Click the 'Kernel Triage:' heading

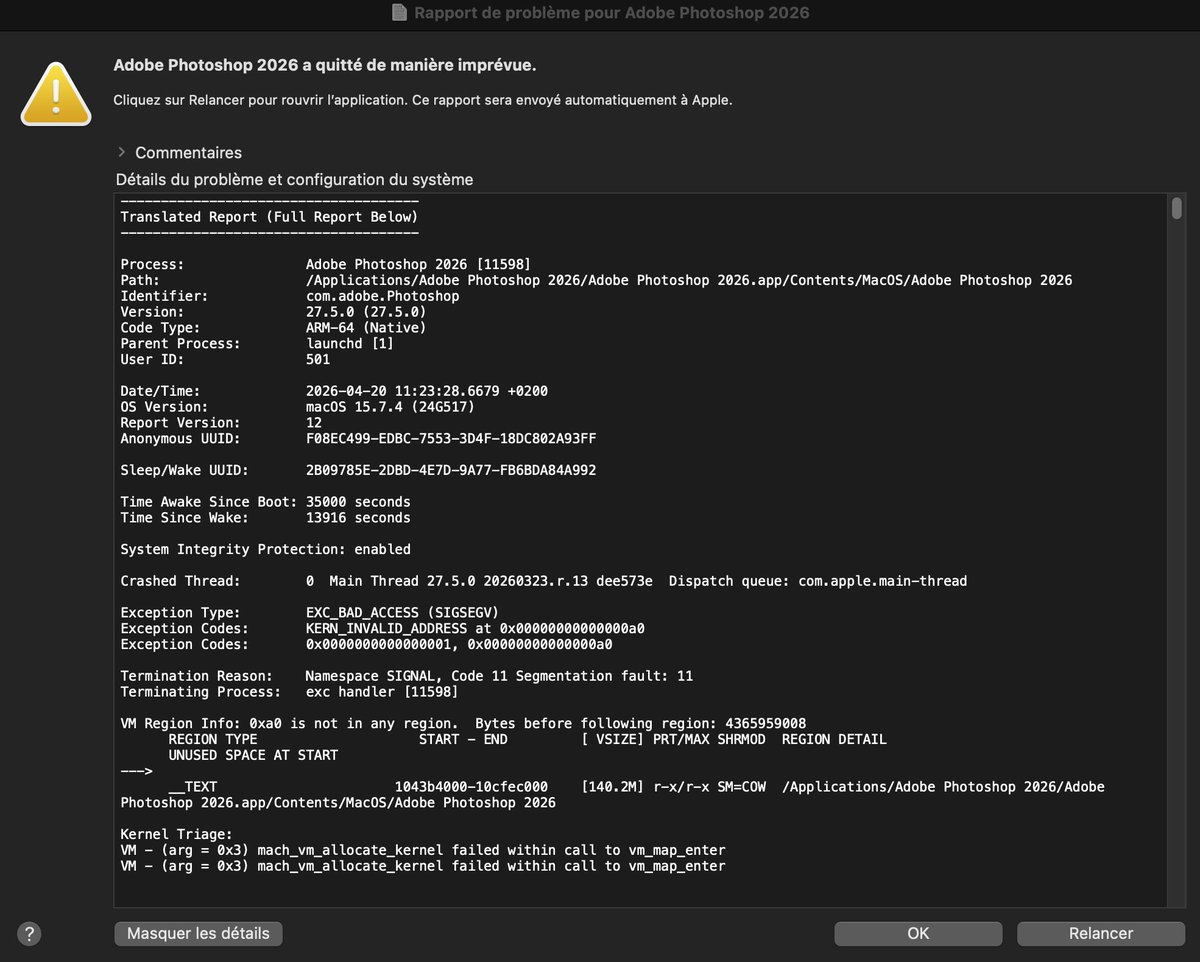tap(176, 834)
